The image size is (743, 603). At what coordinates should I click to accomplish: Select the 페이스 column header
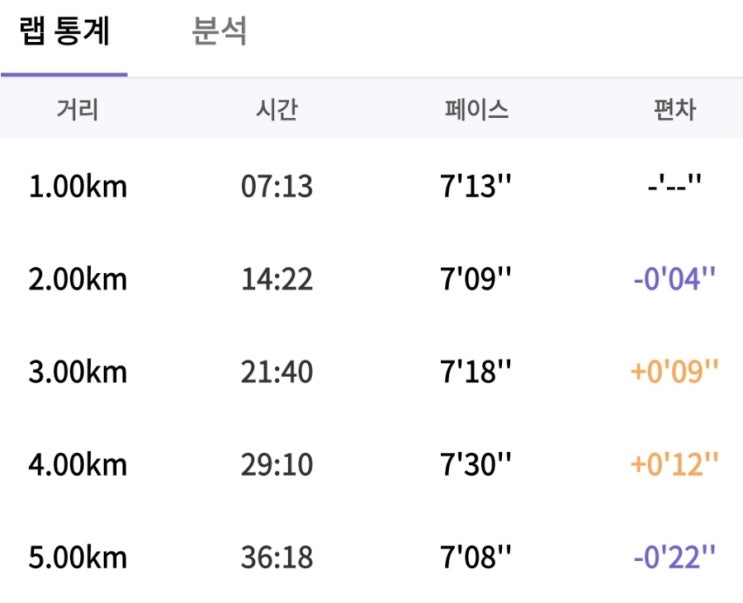click(x=476, y=109)
